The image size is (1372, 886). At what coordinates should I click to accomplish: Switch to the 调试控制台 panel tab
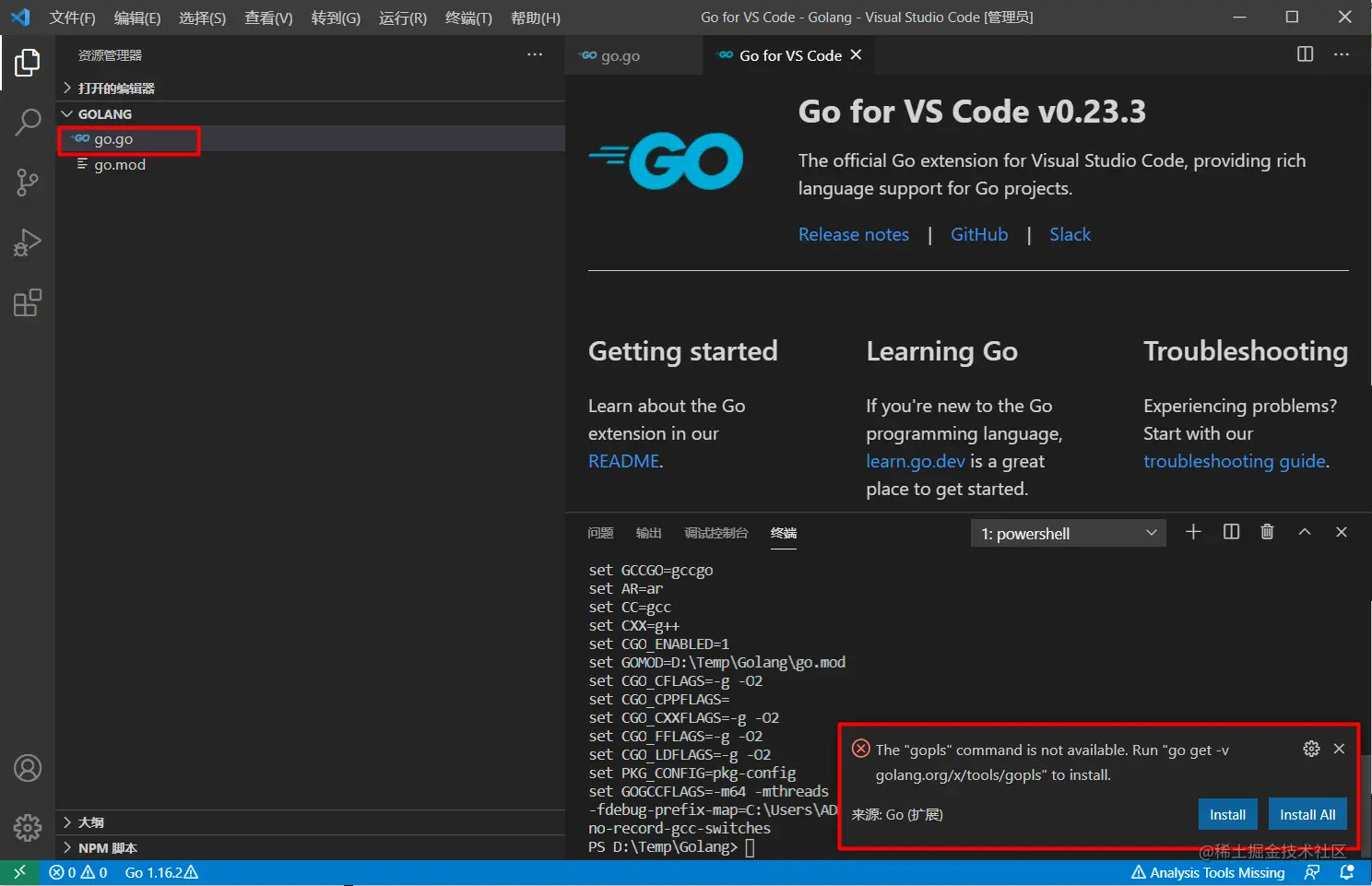pyautogui.click(x=716, y=533)
